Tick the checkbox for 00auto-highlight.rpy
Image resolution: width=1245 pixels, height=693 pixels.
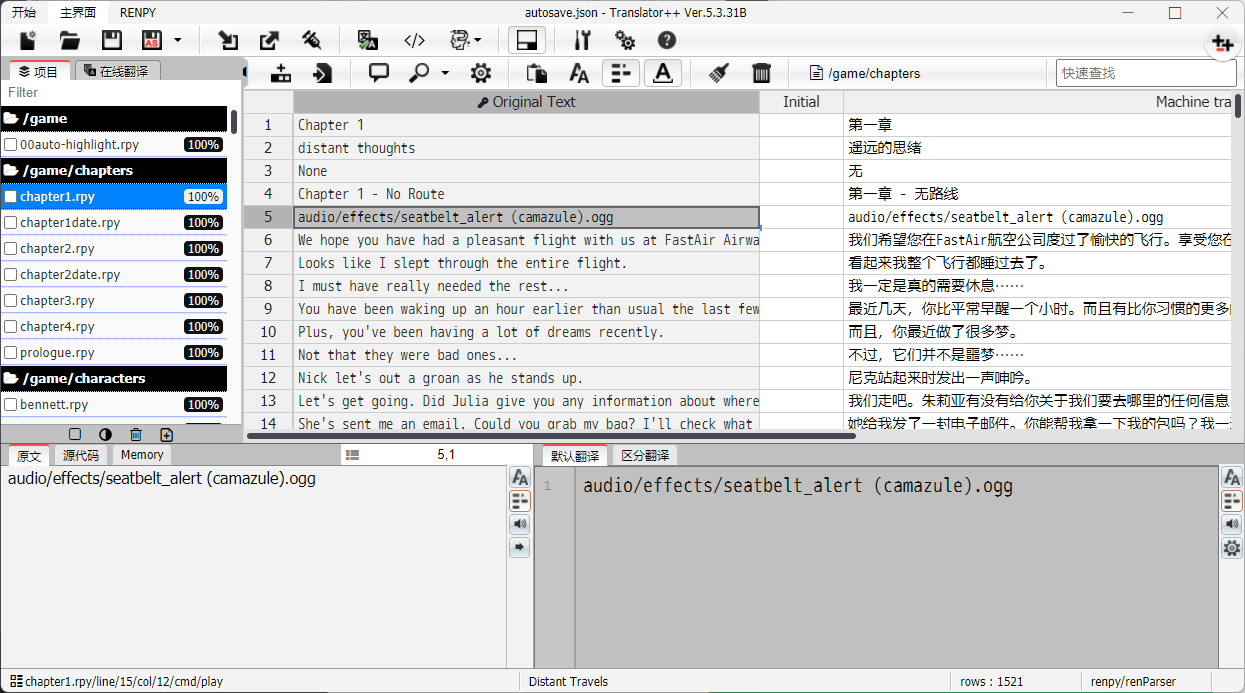point(11,145)
